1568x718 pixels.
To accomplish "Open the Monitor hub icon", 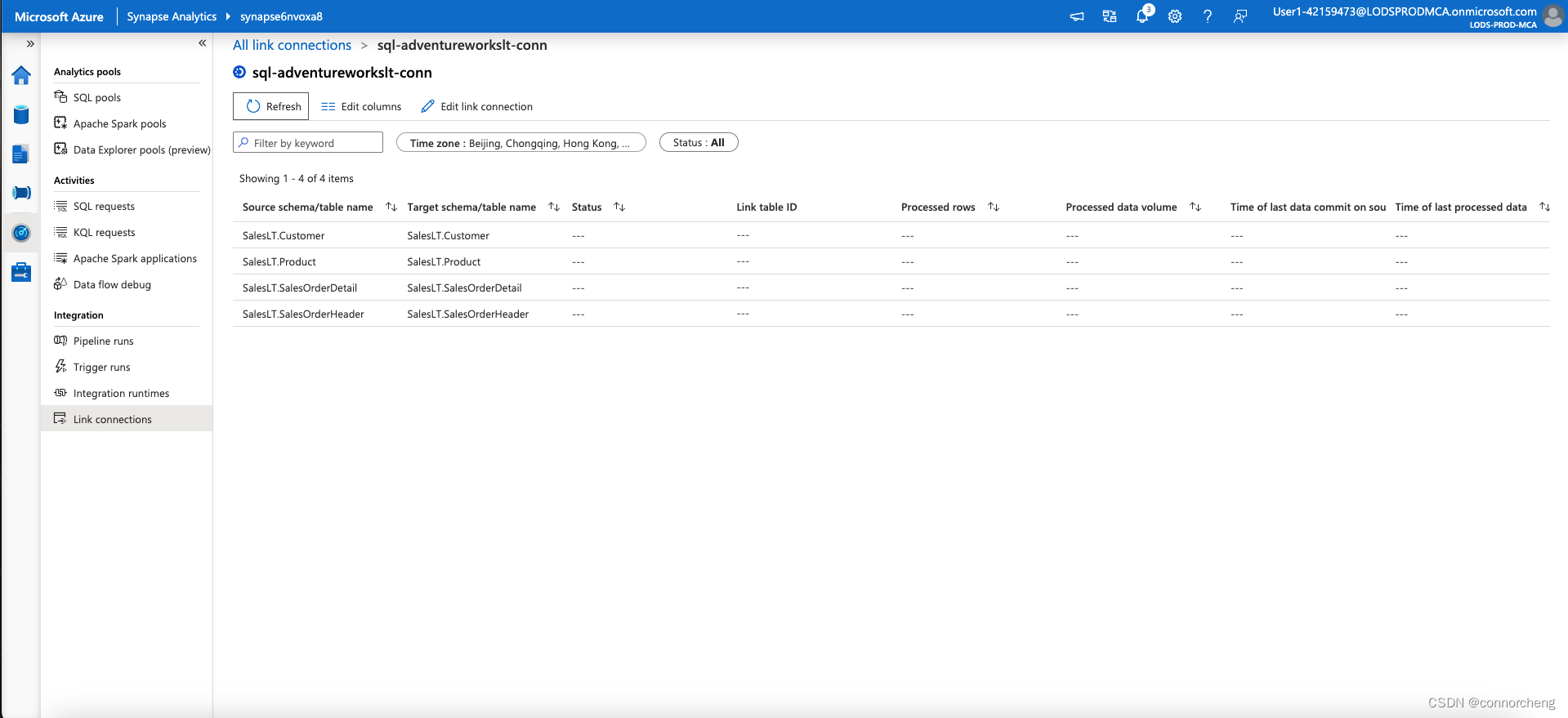I will (x=21, y=233).
